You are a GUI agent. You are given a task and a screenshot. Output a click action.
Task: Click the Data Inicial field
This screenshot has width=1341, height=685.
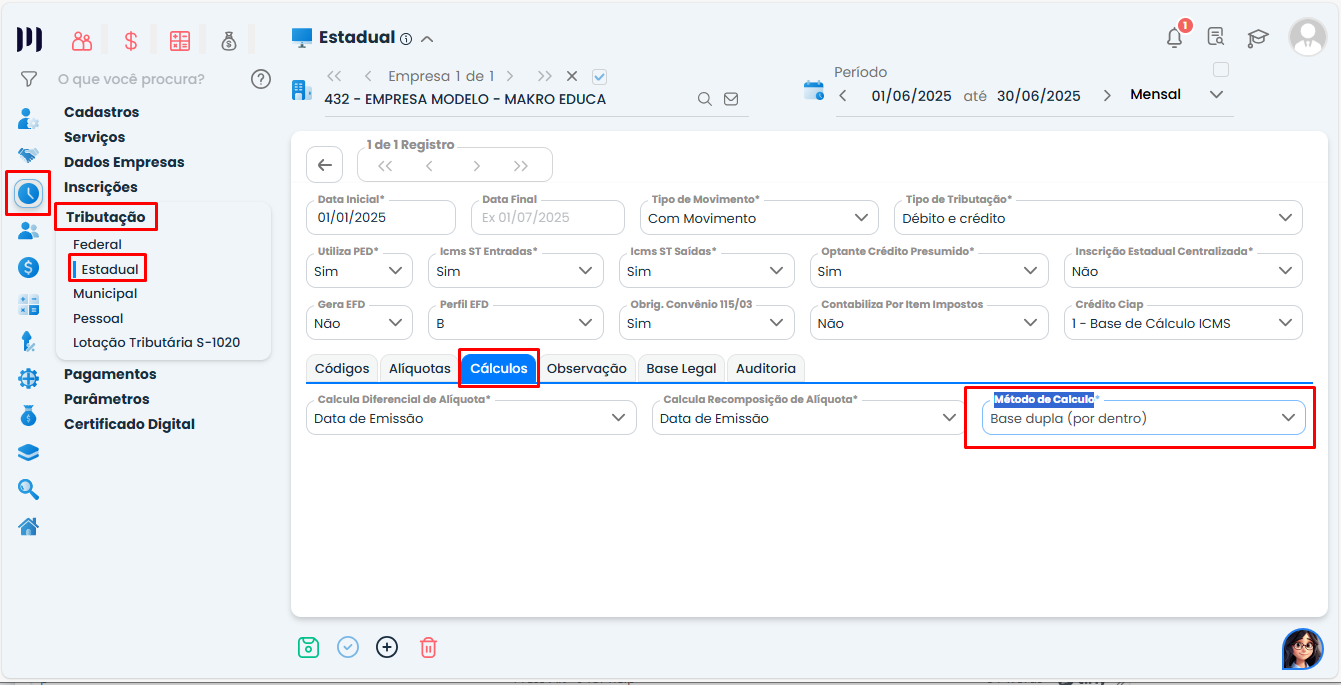[x=381, y=217]
